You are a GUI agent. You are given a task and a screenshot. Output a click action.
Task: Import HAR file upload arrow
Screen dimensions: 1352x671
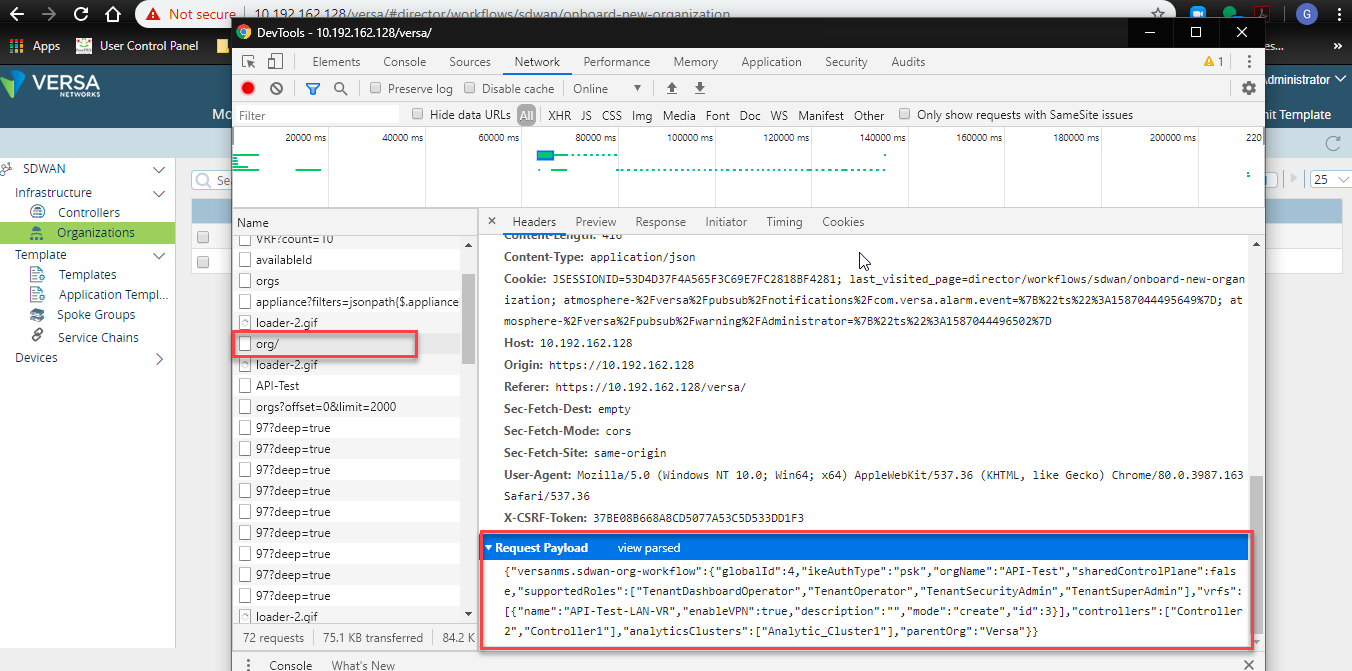(672, 89)
